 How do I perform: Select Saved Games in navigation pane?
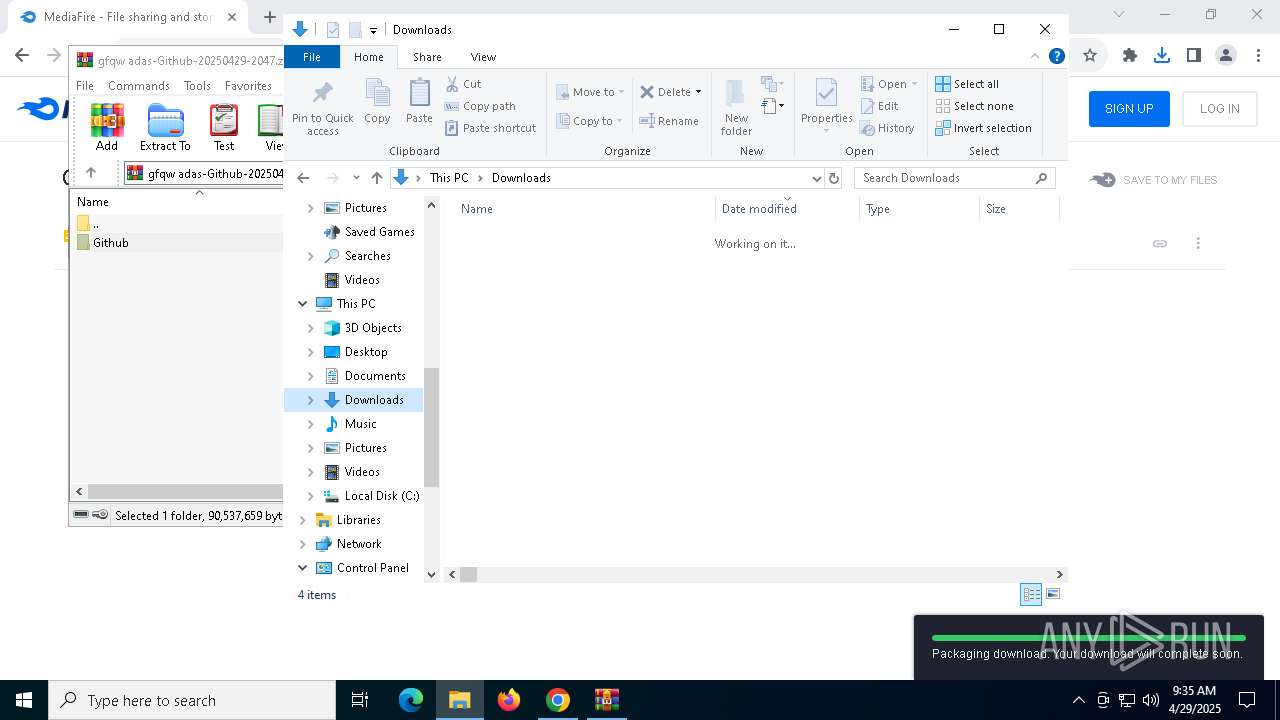[379, 232]
